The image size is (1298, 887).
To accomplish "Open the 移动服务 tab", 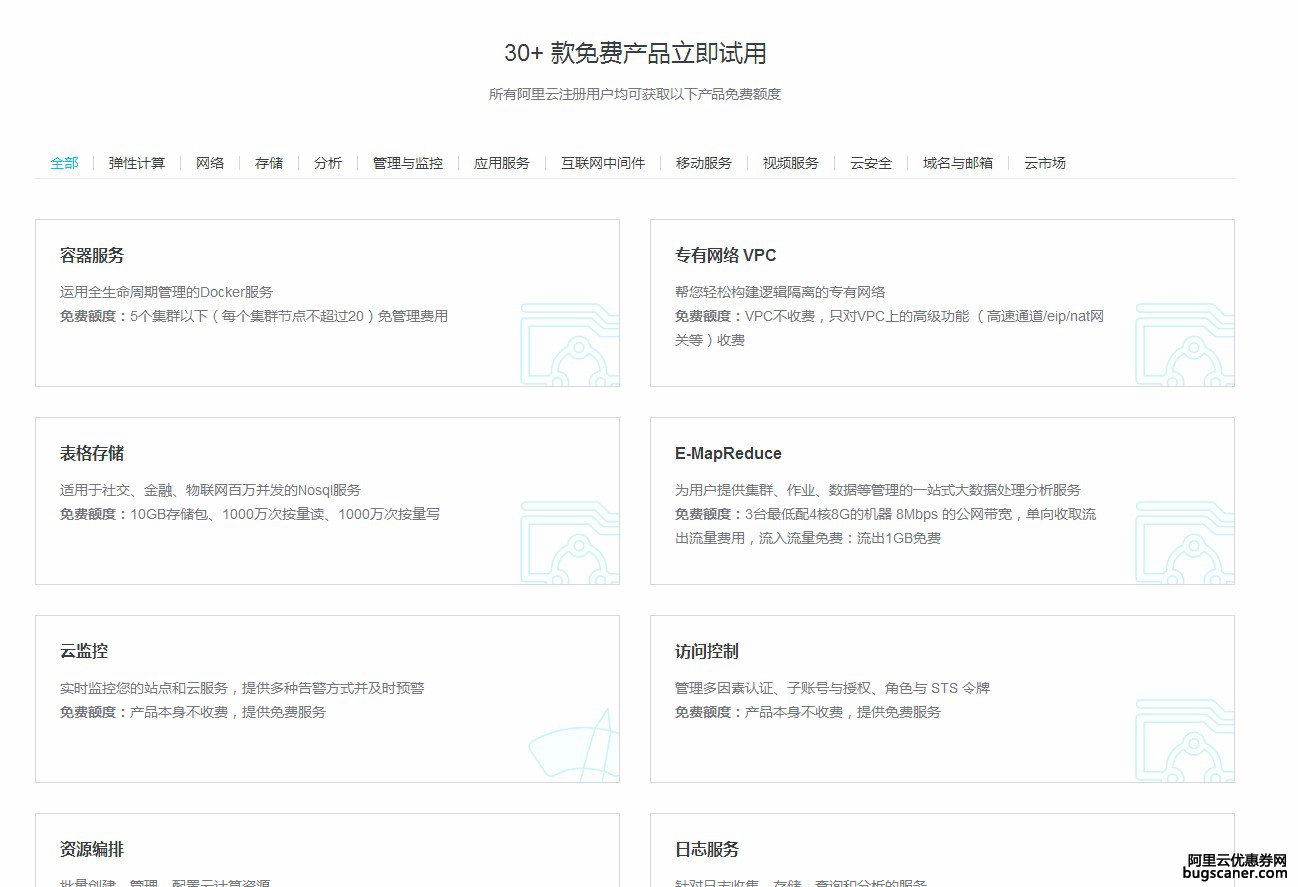I will tap(704, 163).
